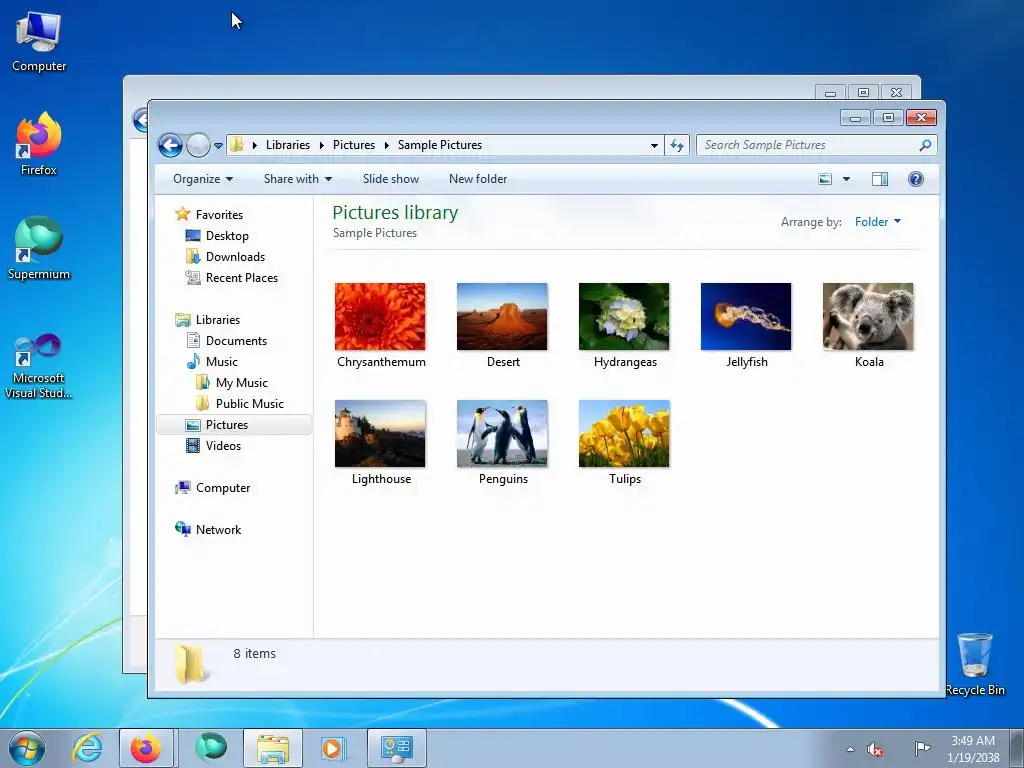The width and height of the screenshot is (1024, 768).
Task: Maximize the Sample Pictures window
Action: pyautogui.click(x=888, y=118)
